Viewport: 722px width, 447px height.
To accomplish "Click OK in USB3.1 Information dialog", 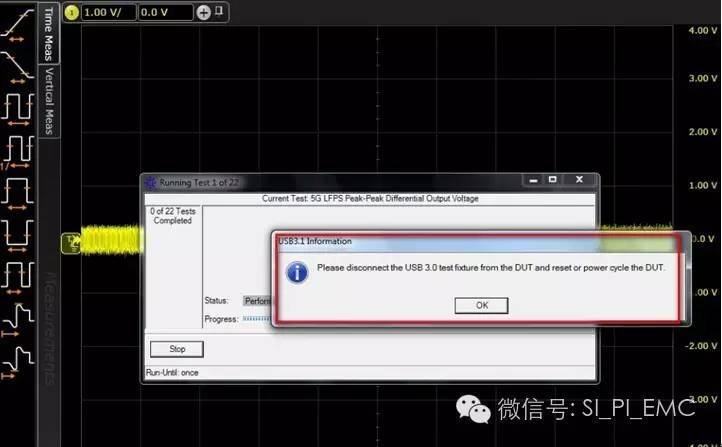I will click(x=481, y=305).
